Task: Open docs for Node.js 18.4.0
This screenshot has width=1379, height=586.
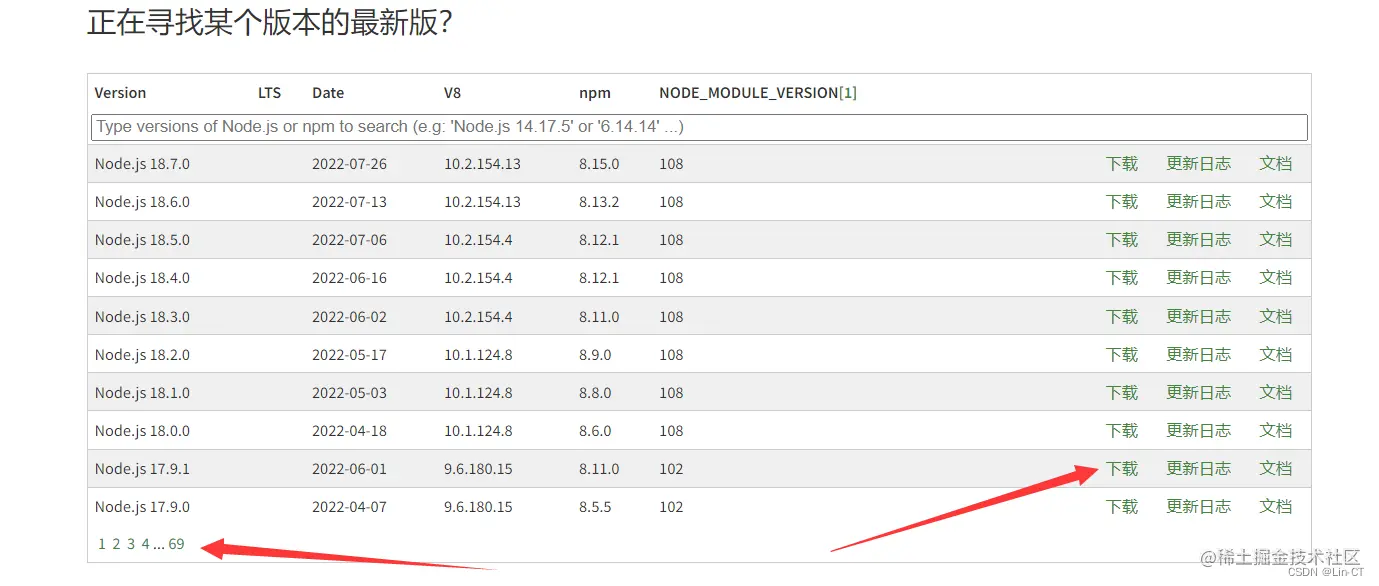Action: coord(1276,278)
